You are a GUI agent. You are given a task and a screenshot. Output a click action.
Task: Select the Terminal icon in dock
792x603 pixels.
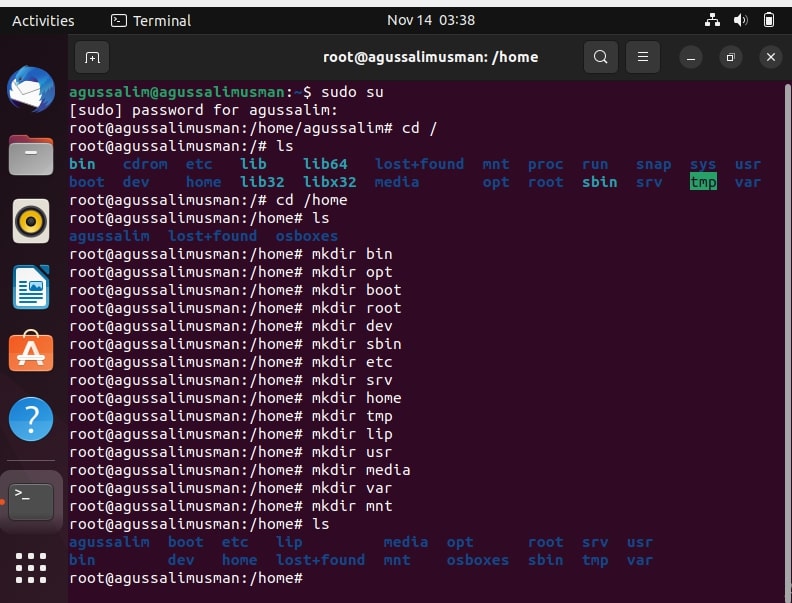(31, 501)
